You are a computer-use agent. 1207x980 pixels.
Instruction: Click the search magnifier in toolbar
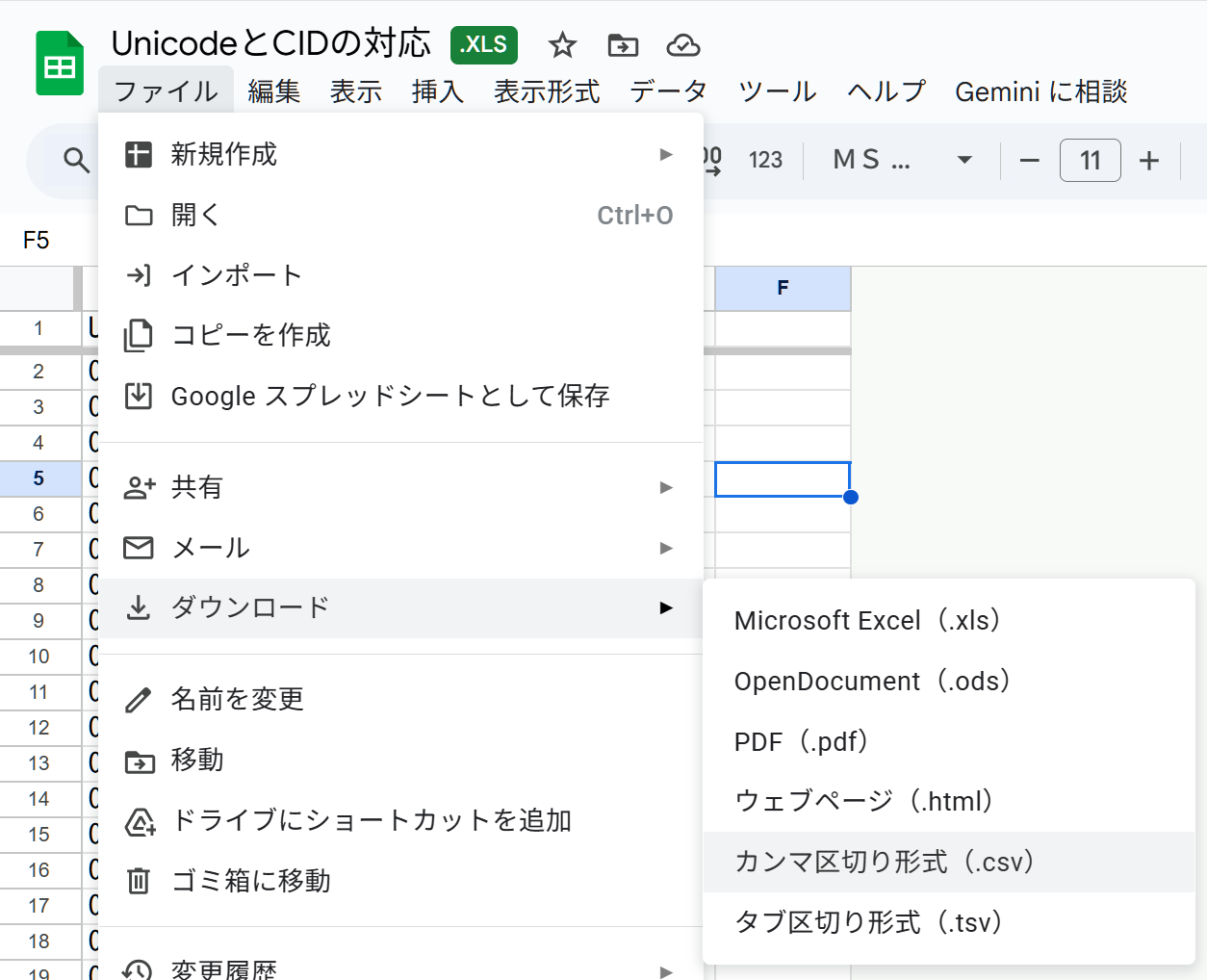(76, 160)
